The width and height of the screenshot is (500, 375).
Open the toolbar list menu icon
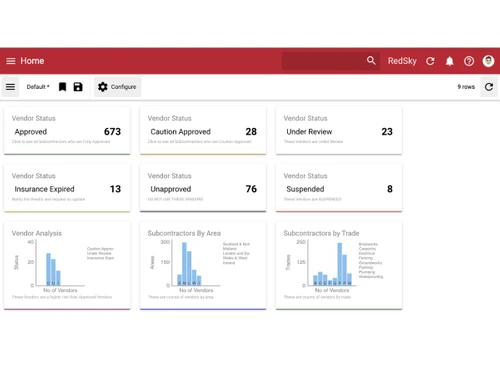(x=10, y=87)
